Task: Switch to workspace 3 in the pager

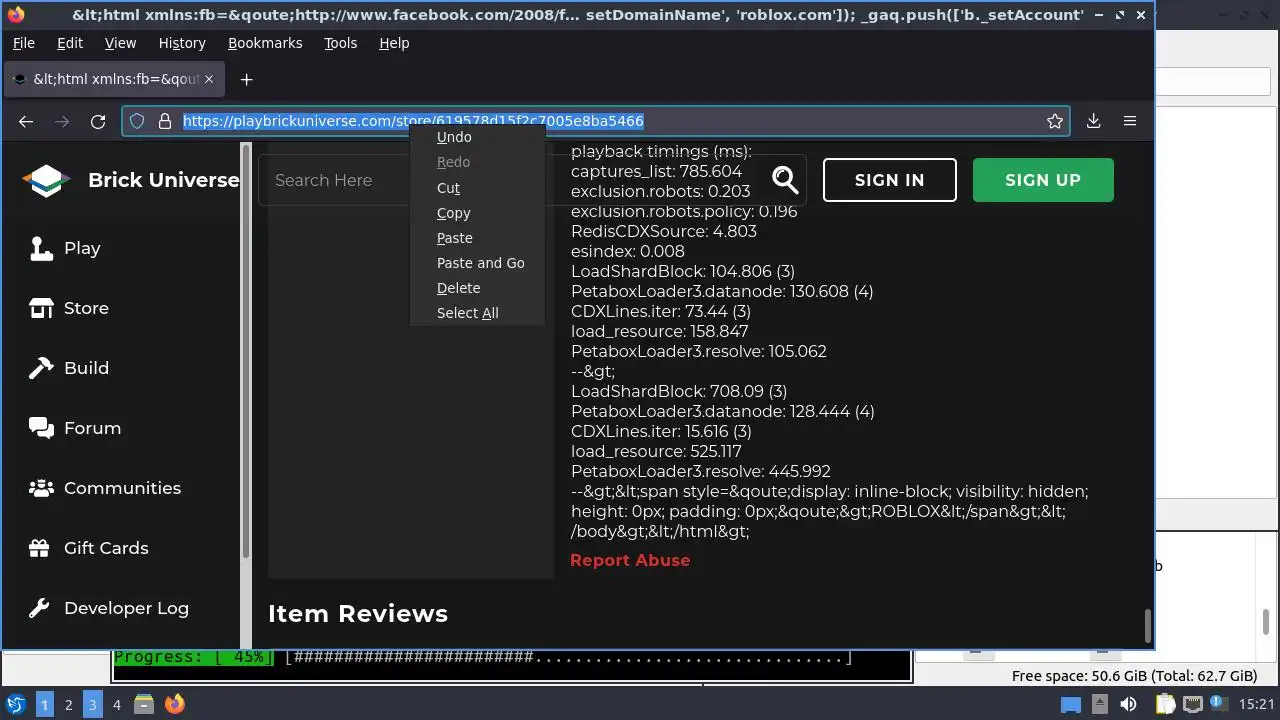Action: coord(93,704)
